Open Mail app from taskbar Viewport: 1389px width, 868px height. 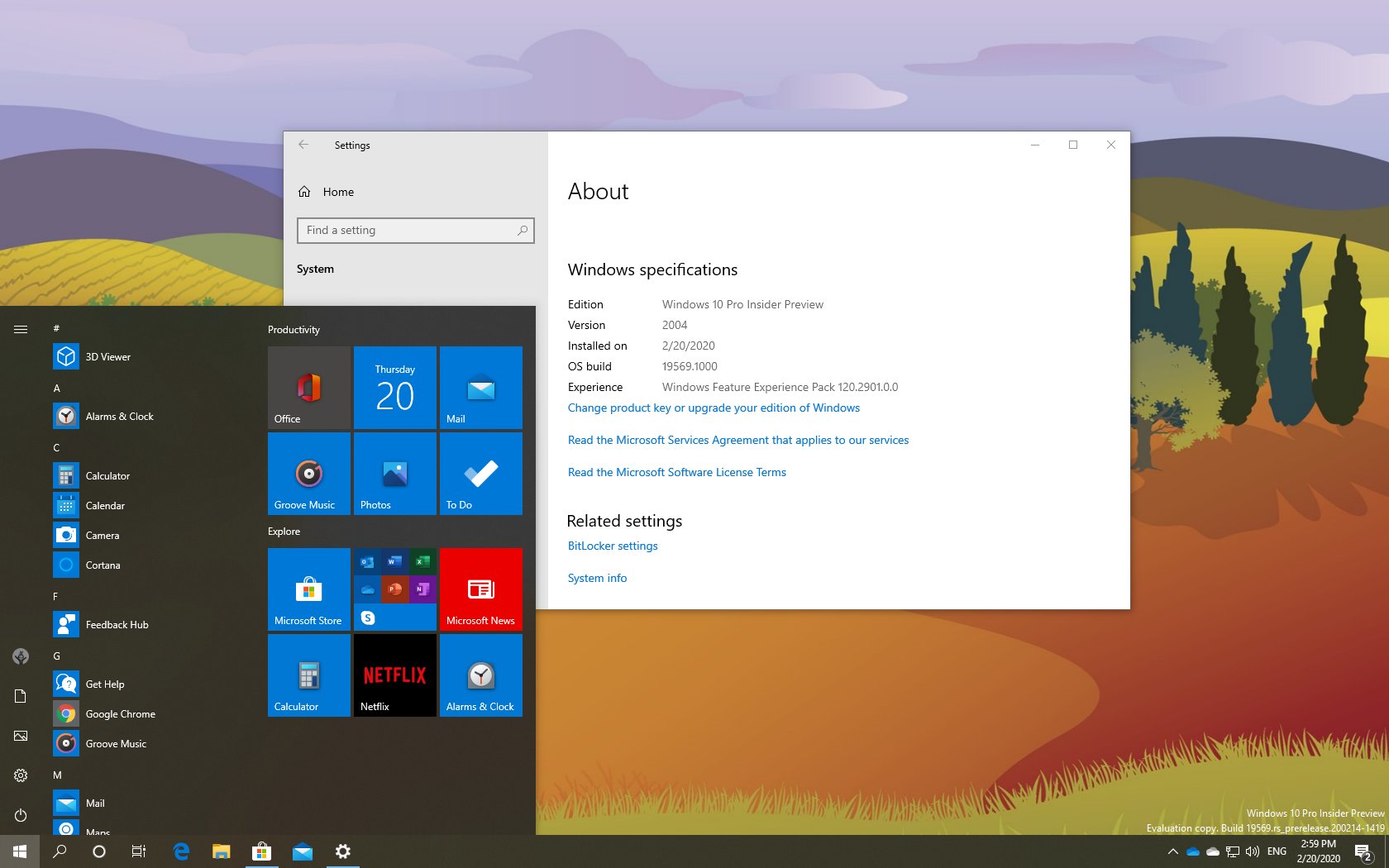click(303, 851)
